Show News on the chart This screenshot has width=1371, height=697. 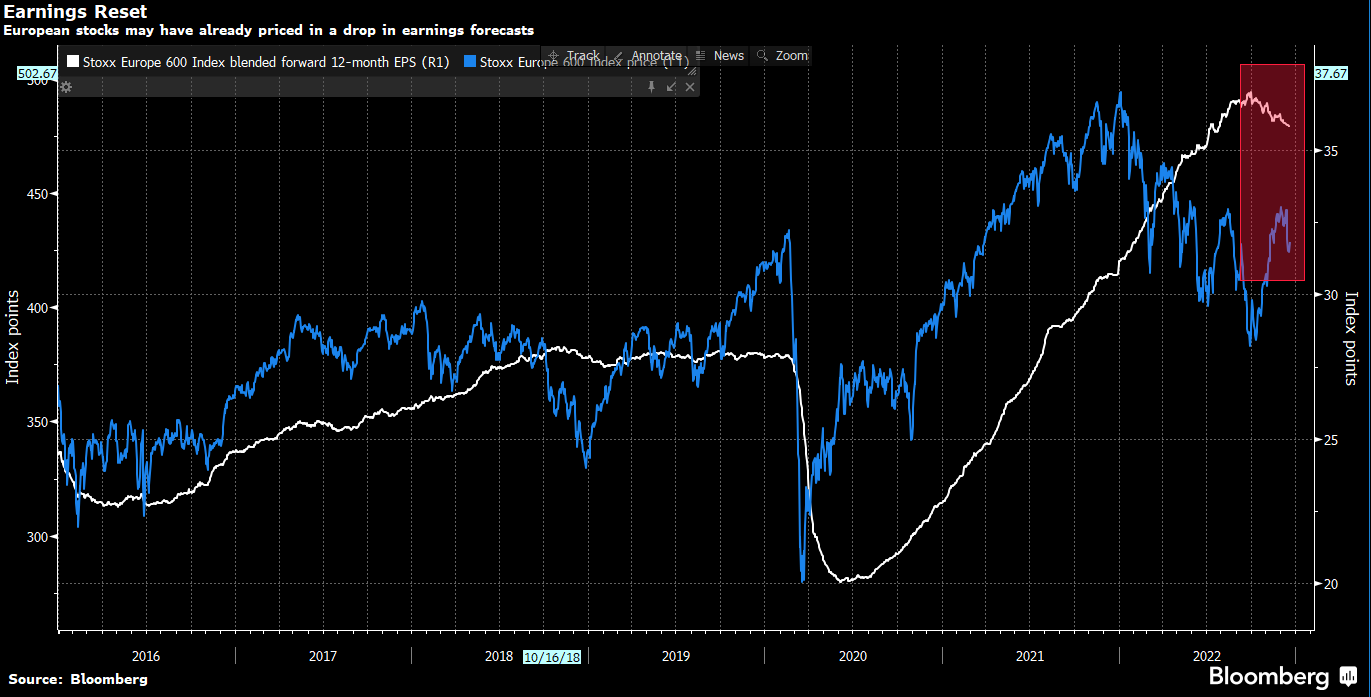click(719, 56)
